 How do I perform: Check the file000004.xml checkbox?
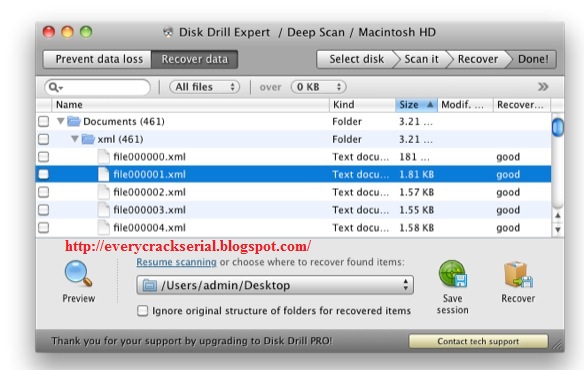point(44,227)
